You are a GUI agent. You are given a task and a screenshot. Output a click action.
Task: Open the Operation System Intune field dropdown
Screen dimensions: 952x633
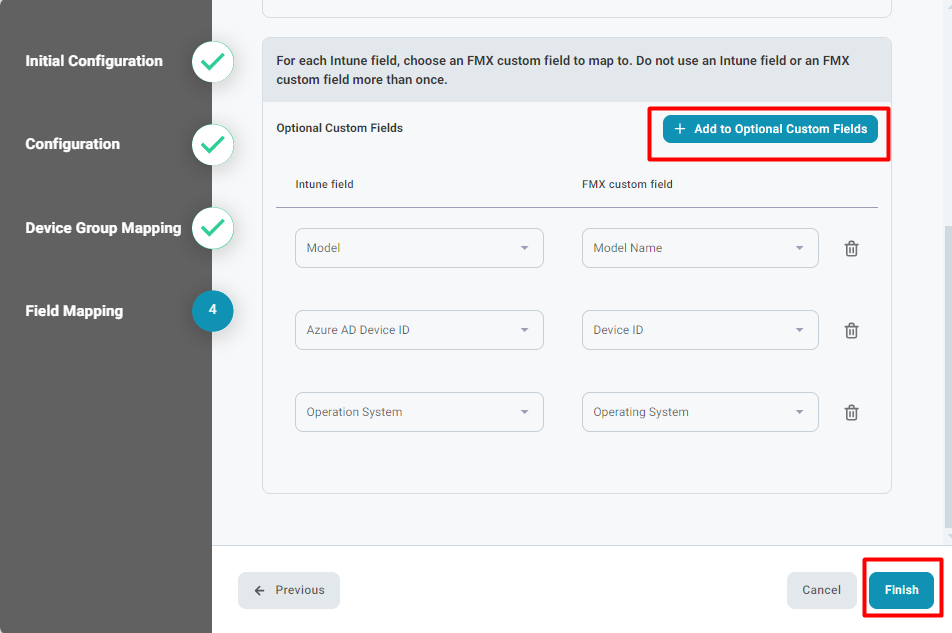point(419,411)
